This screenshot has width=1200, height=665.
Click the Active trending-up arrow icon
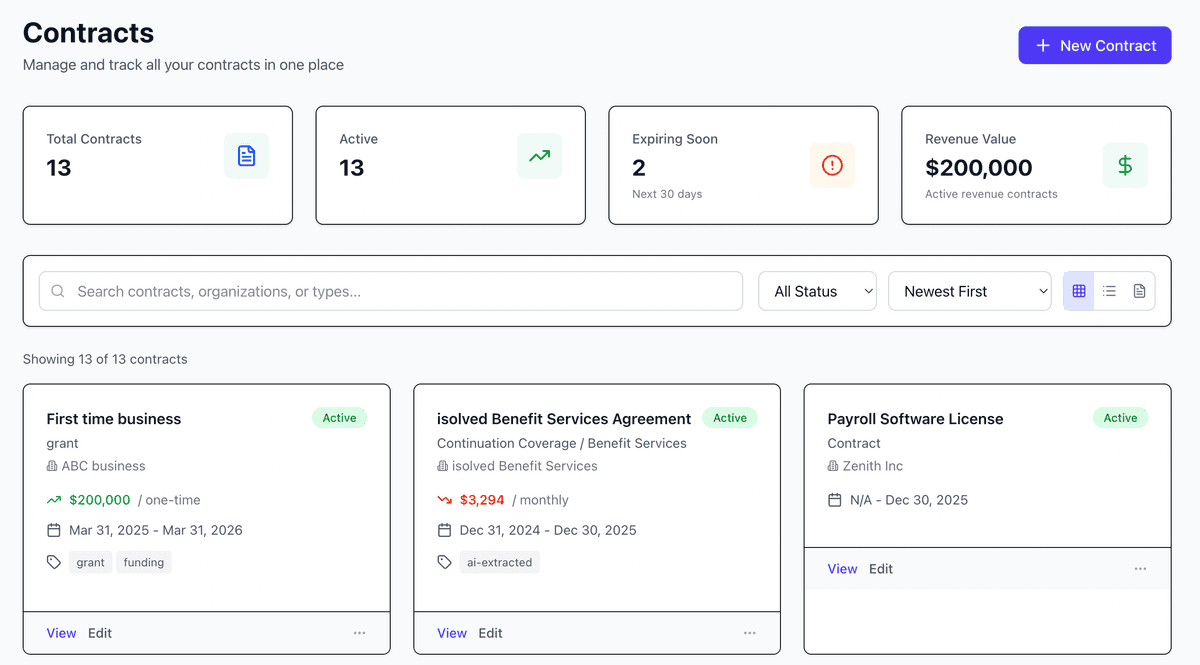tap(539, 156)
